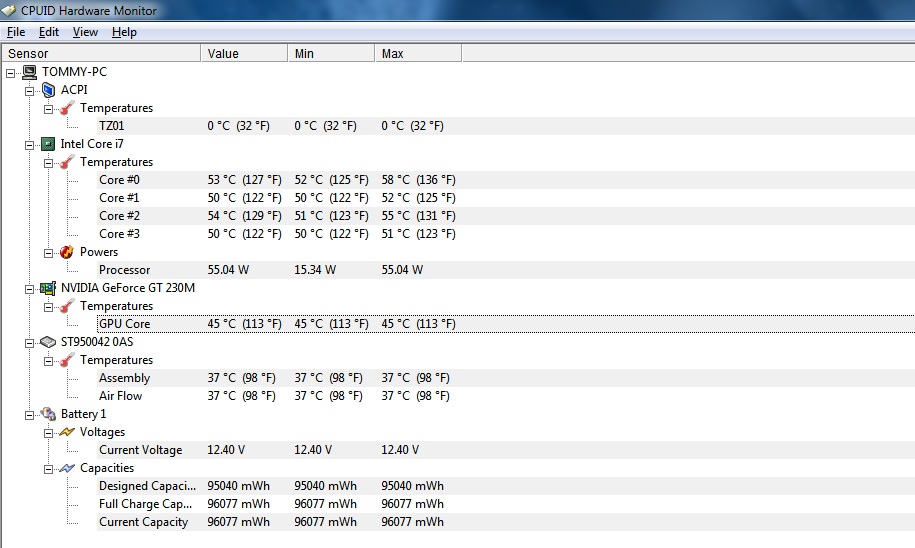Image resolution: width=915 pixels, height=548 pixels.
Task: Click the thermometer icon under NVIDIA GeForce
Action: pyautogui.click(x=67, y=306)
